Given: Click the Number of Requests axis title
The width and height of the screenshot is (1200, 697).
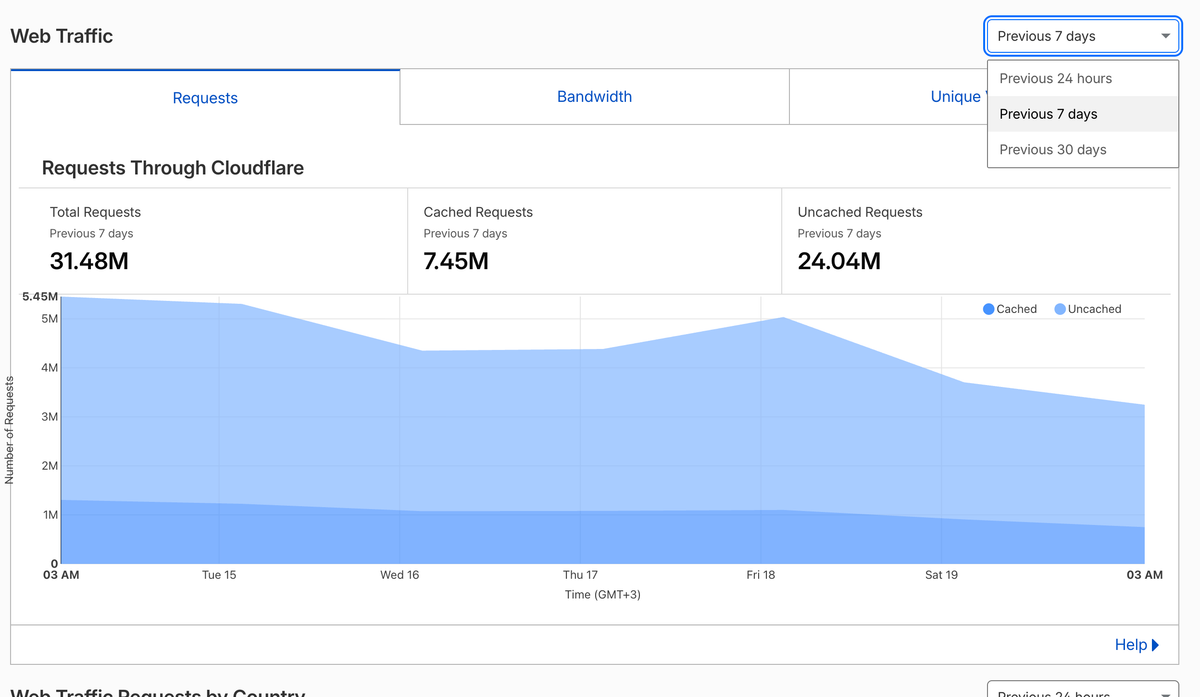Looking at the screenshot, I should [x=9, y=430].
